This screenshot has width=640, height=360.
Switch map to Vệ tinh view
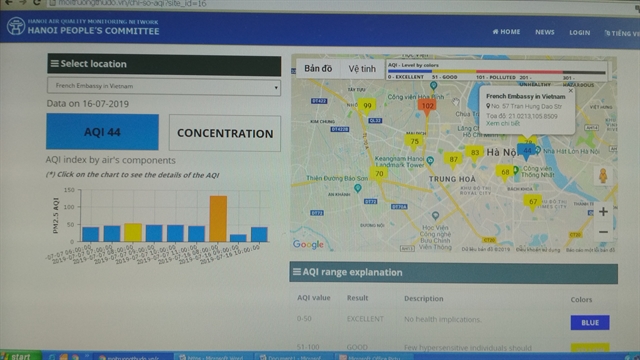[x=362, y=69]
